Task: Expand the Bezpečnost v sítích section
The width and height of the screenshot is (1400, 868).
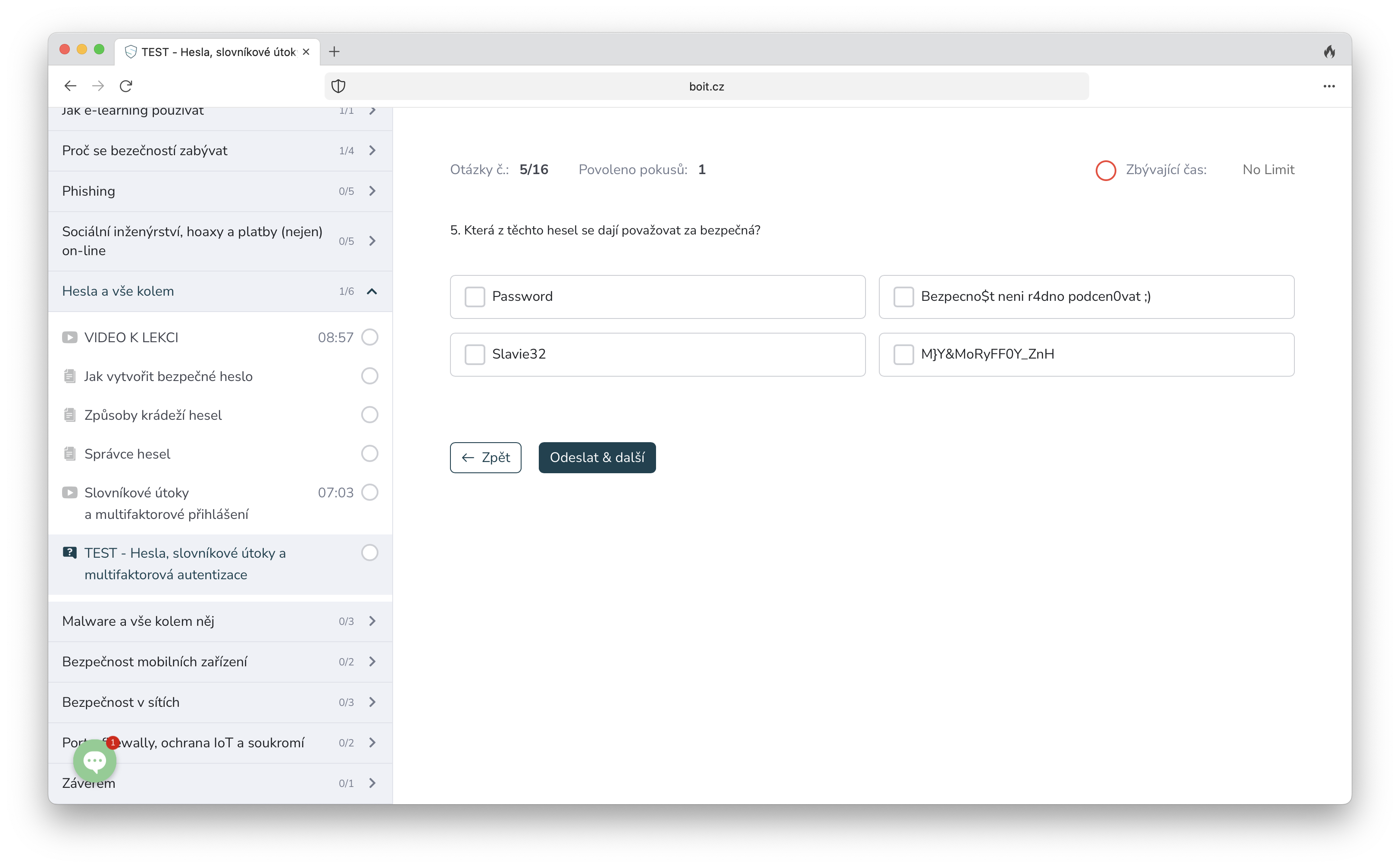Action: (220, 702)
